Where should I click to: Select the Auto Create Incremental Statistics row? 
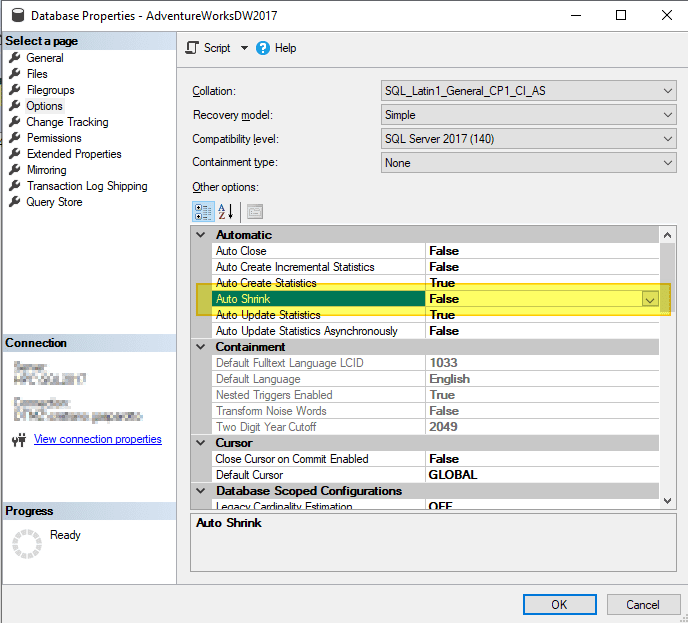pyautogui.click(x=435, y=267)
